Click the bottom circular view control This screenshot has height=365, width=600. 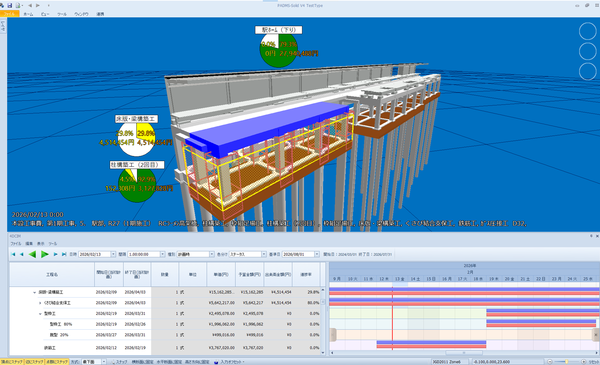pos(587,72)
